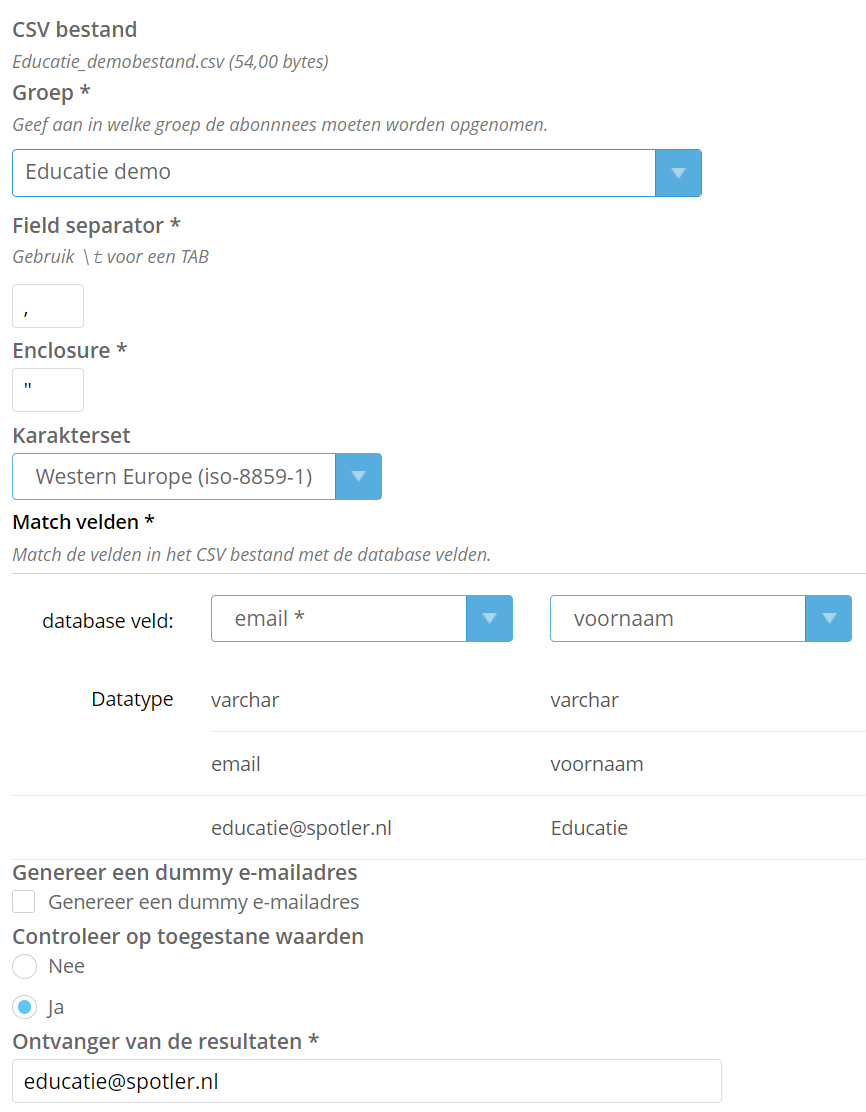Click the email database field arrow
The image size is (866, 1112).
click(x=489, y=618)
